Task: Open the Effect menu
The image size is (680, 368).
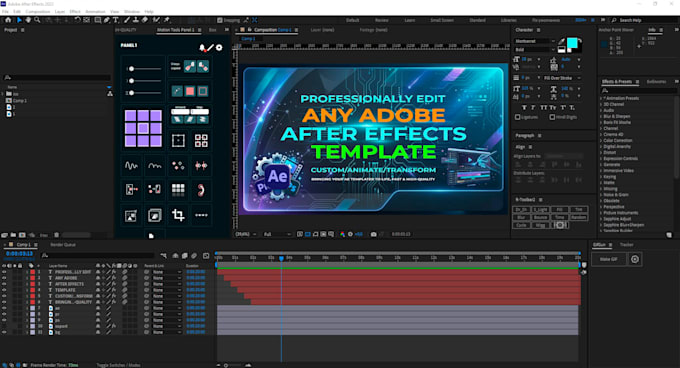Action: pos(75,12)
